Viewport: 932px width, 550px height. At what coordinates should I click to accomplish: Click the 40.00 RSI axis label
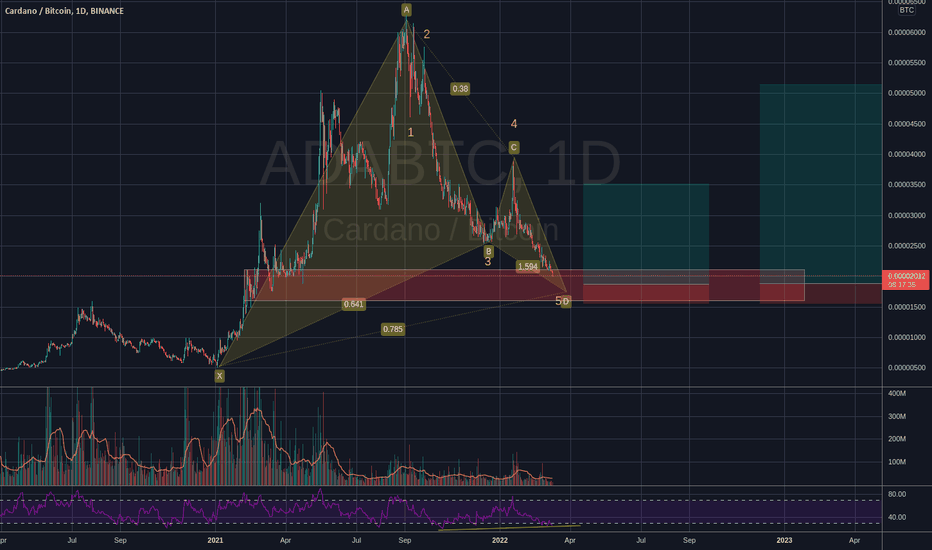[x=897, y=517]
